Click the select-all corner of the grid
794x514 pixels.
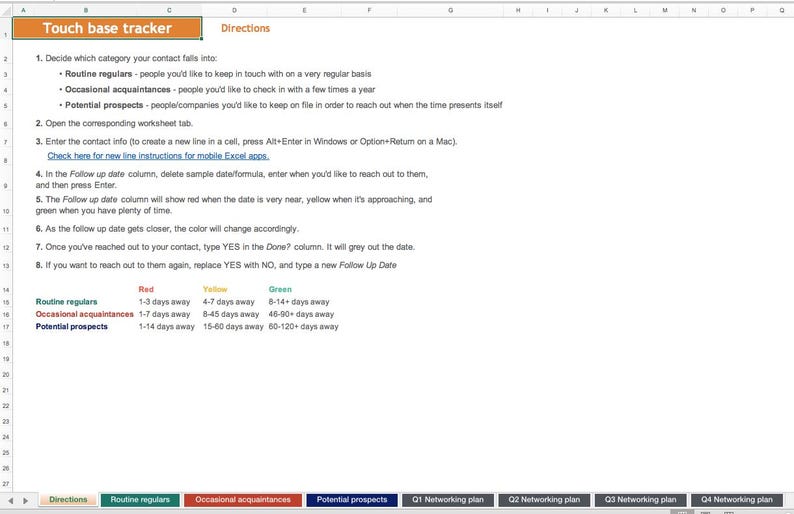coord(6,10)
